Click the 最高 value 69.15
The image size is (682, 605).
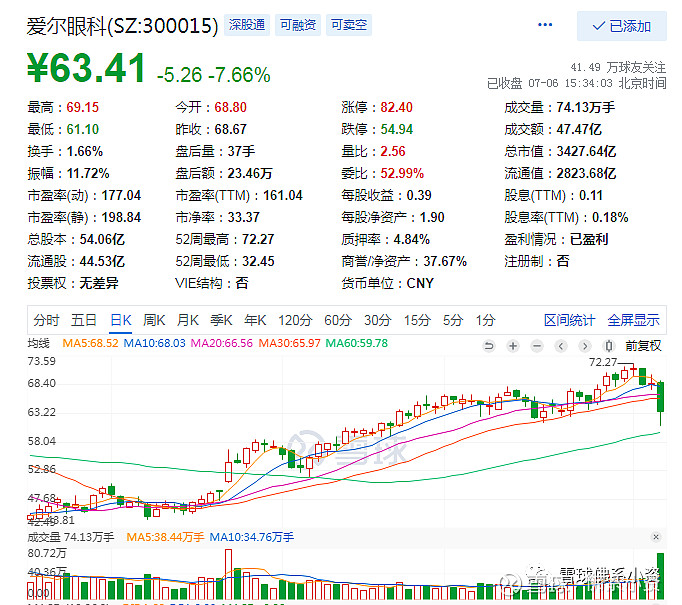pos(83,107)
